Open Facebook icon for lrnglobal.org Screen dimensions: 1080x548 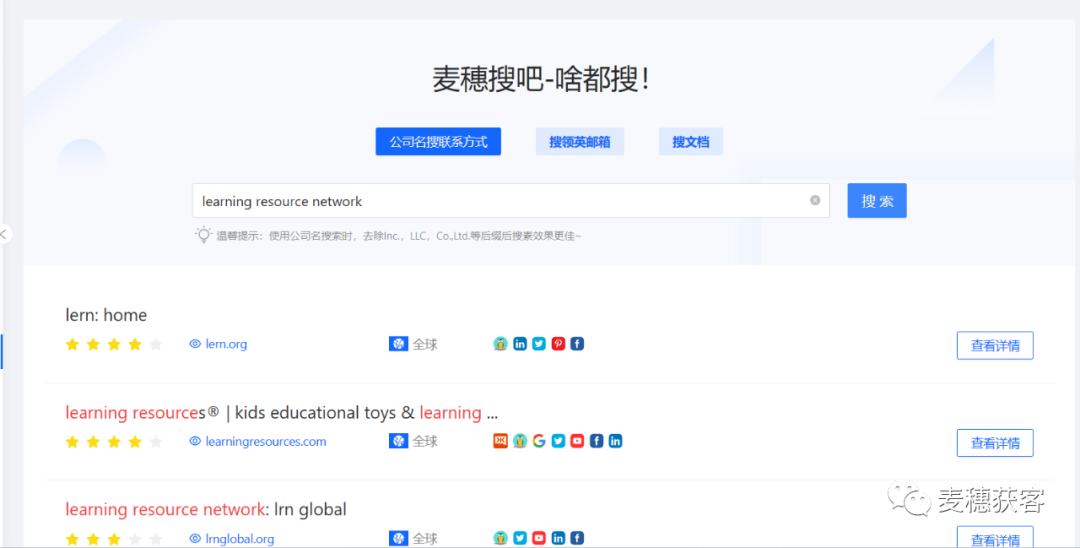(x=577, y=538)
